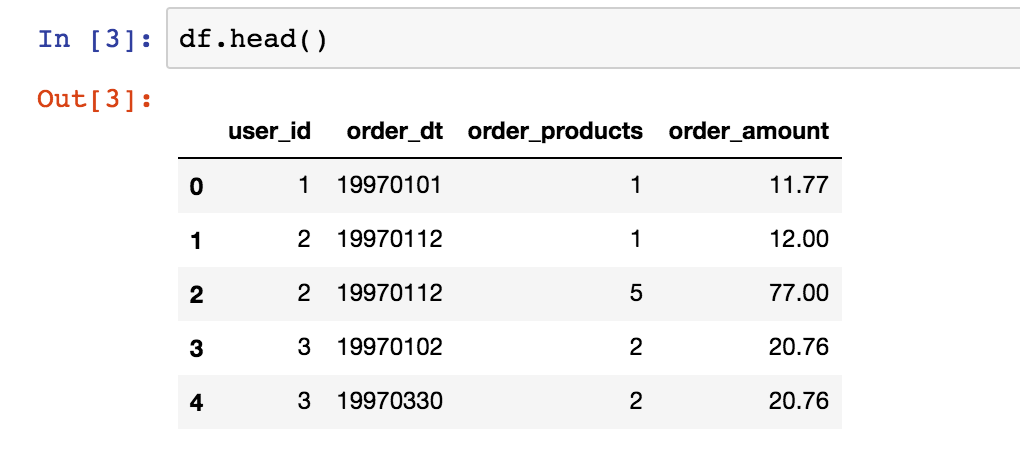
Task: Click the order amount in row index 4
Action: pos(802,402)
